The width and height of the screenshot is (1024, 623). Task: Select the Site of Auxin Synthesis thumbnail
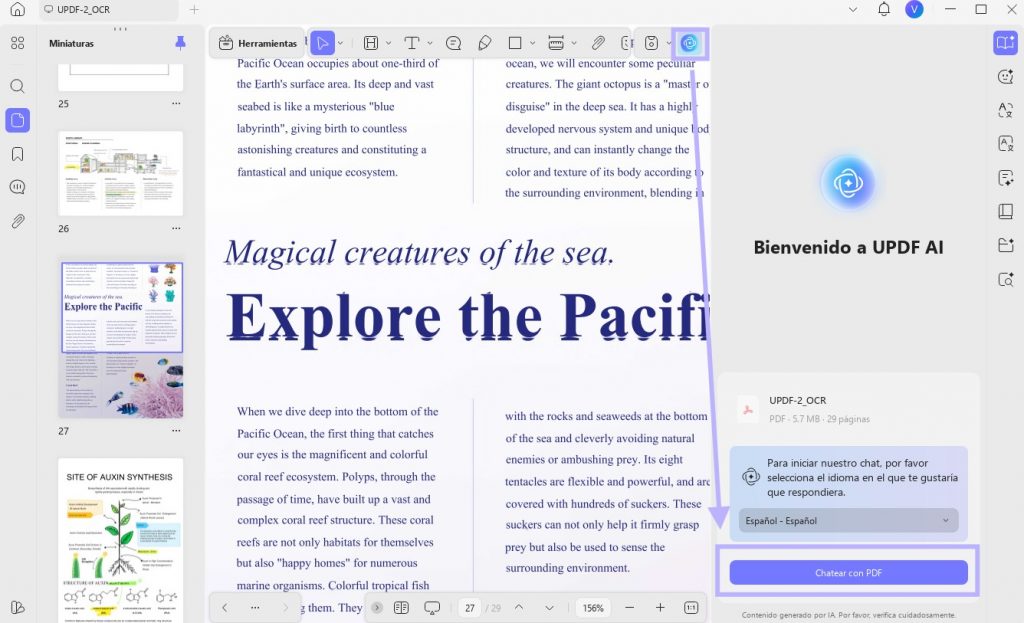(121, 541)
